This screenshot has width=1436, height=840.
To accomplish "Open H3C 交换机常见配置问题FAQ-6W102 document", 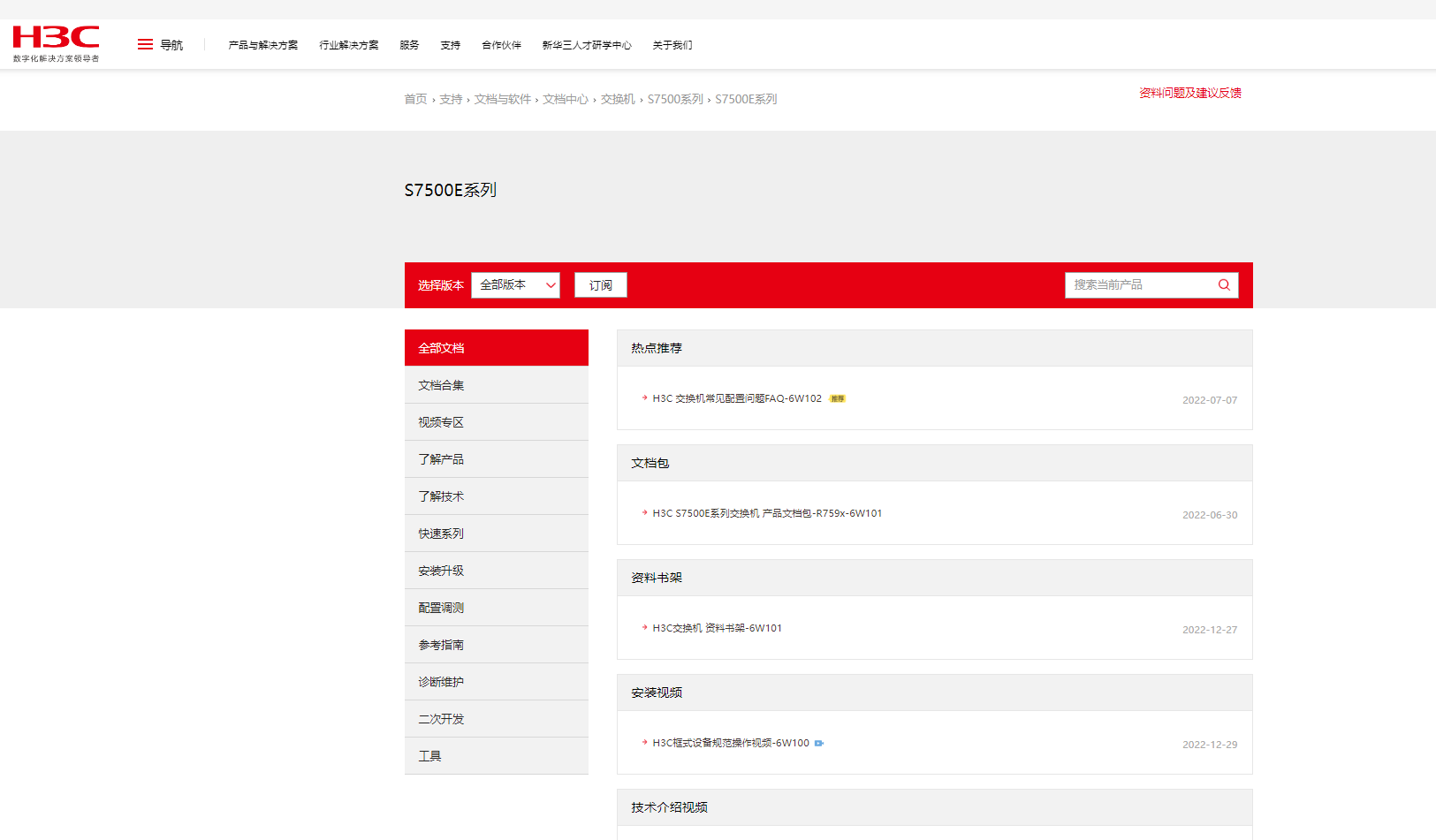I will 737,398.
